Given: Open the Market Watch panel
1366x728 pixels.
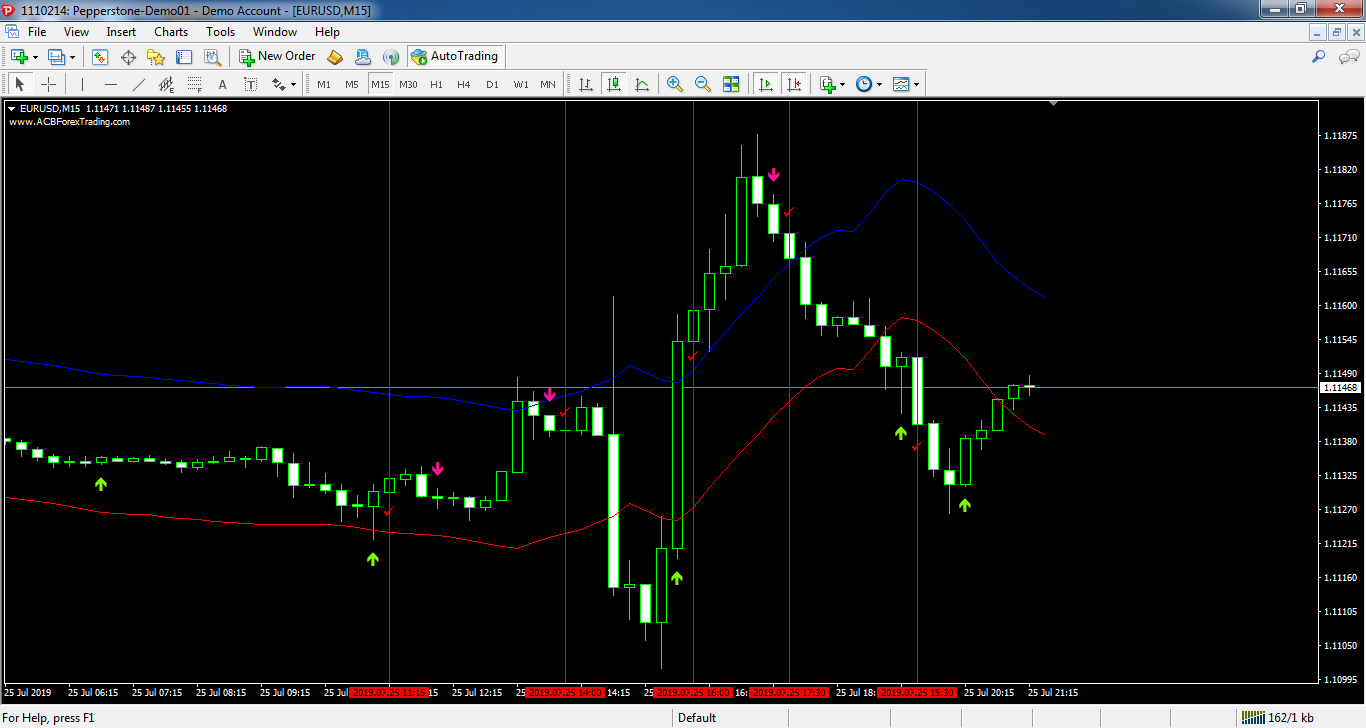Looking at the screenshot, I should (100, 57).
